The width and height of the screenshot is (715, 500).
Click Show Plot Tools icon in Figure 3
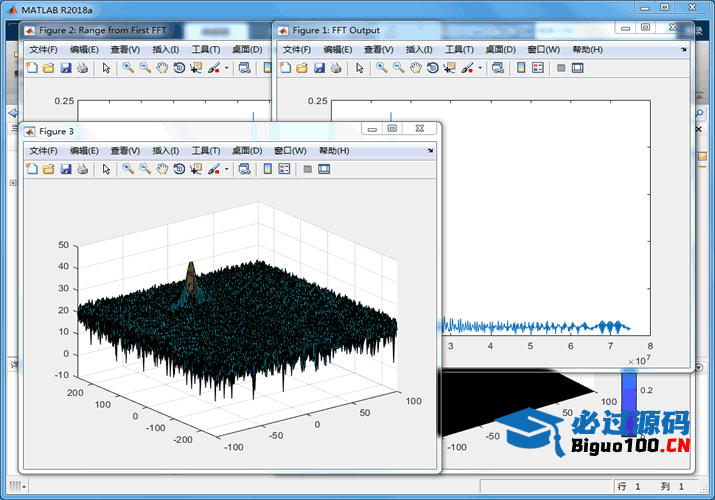point(324,169)
